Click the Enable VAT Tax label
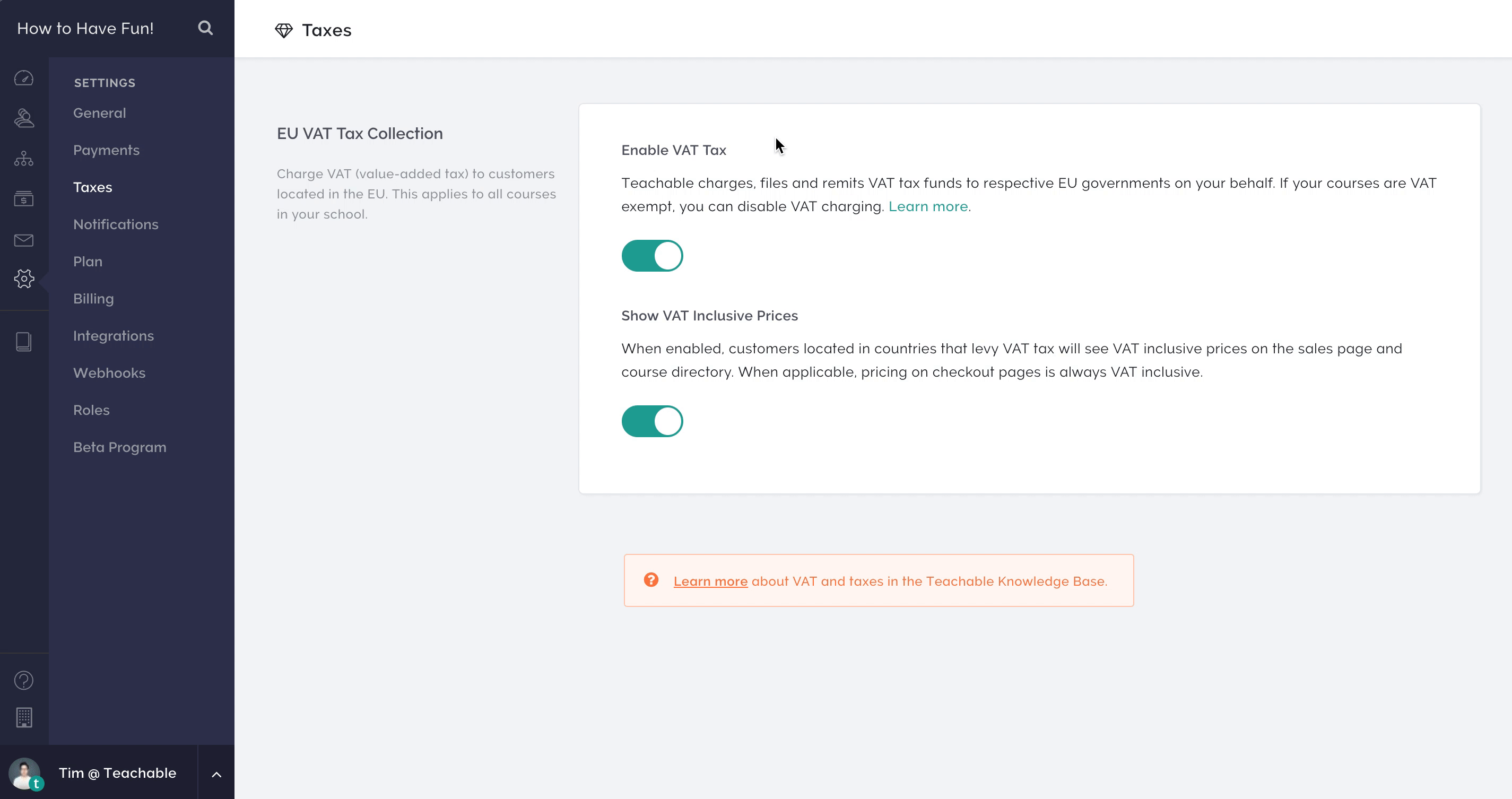The width and height of the screenshot is (1512, 799). [674, 150]
